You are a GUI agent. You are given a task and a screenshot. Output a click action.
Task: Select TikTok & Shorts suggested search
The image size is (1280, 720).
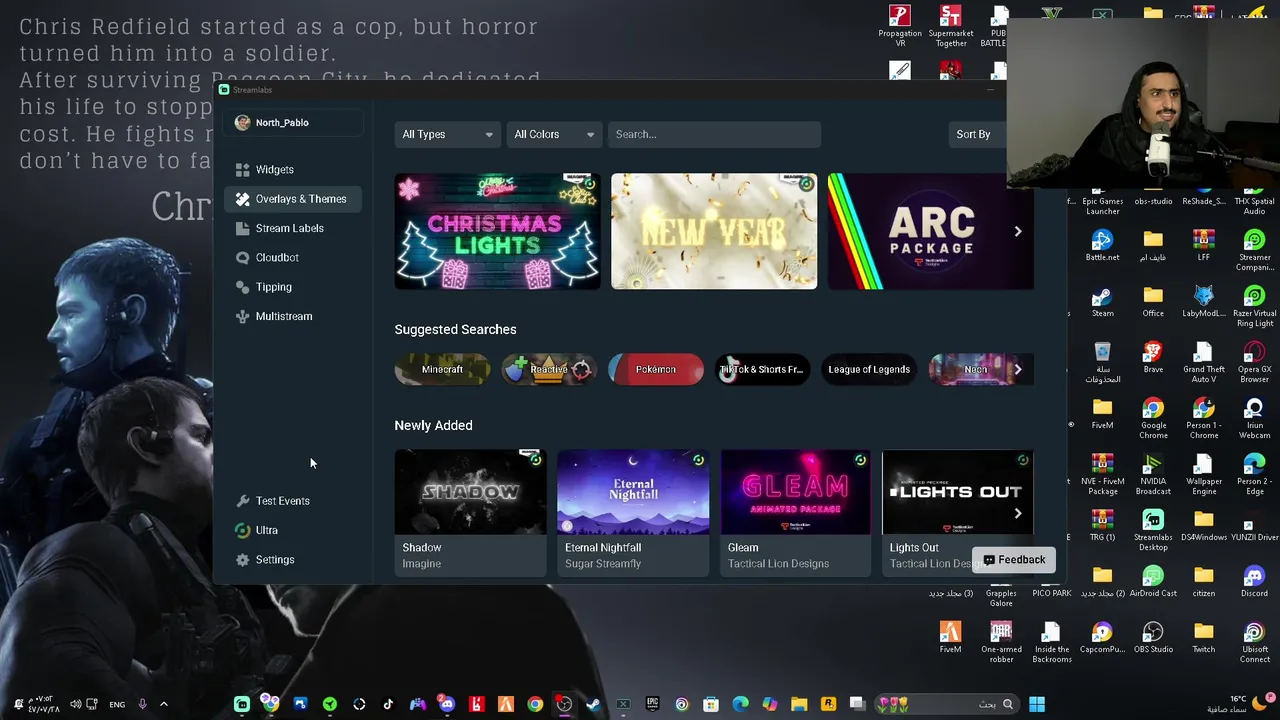(x=762, y=369)
